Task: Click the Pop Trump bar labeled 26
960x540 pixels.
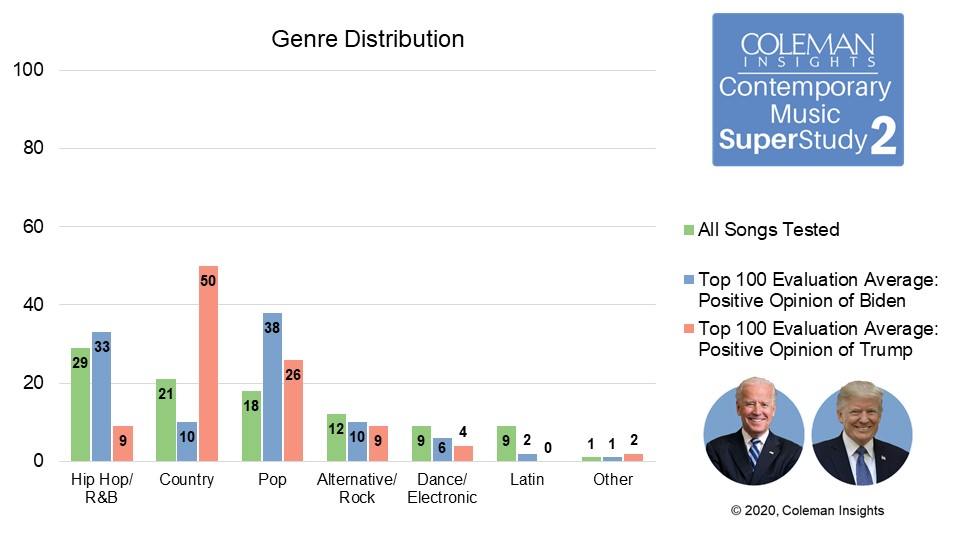Action: point(293,410)
